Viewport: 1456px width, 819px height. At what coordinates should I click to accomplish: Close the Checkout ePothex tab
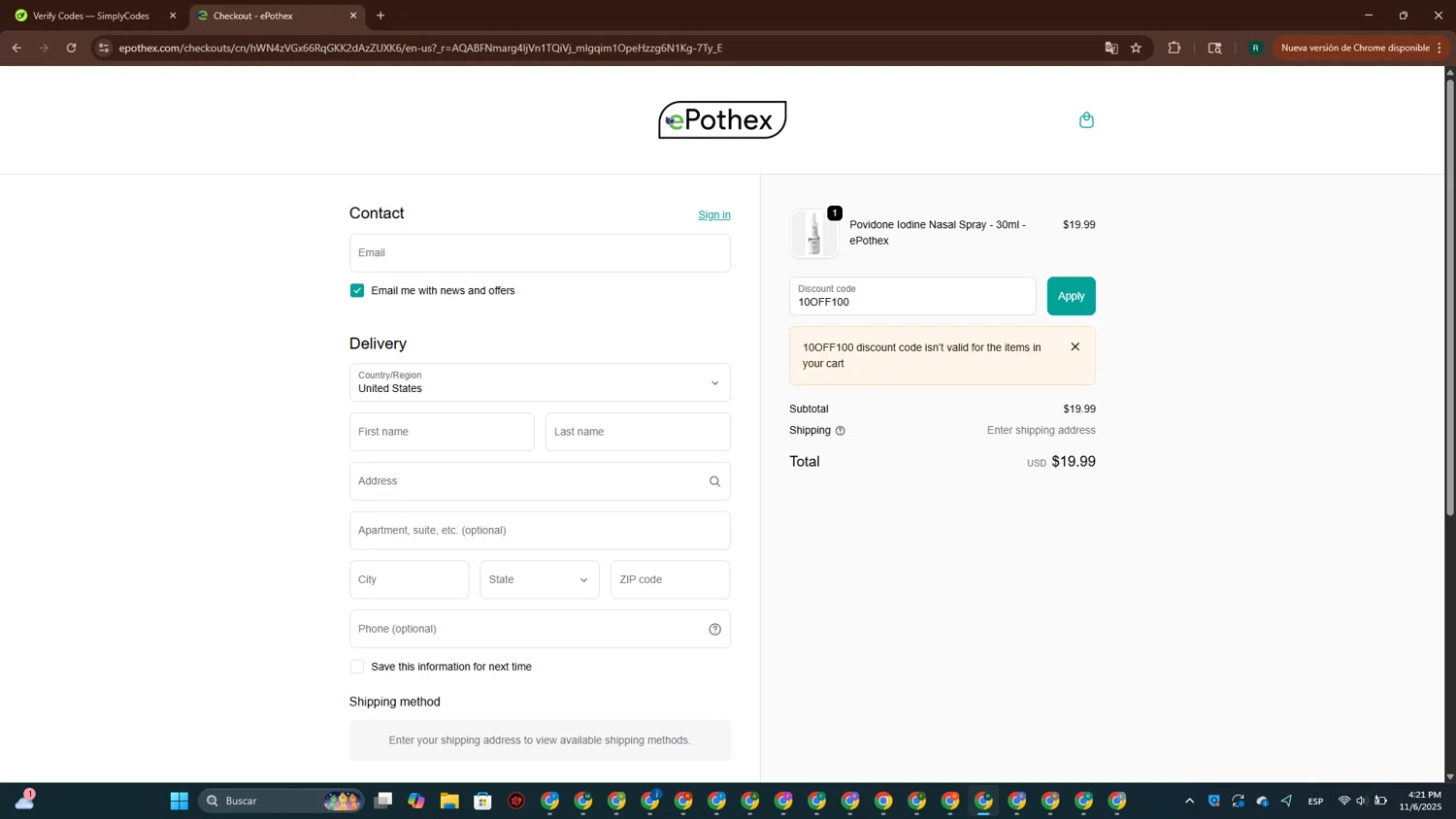pos(353,16)
